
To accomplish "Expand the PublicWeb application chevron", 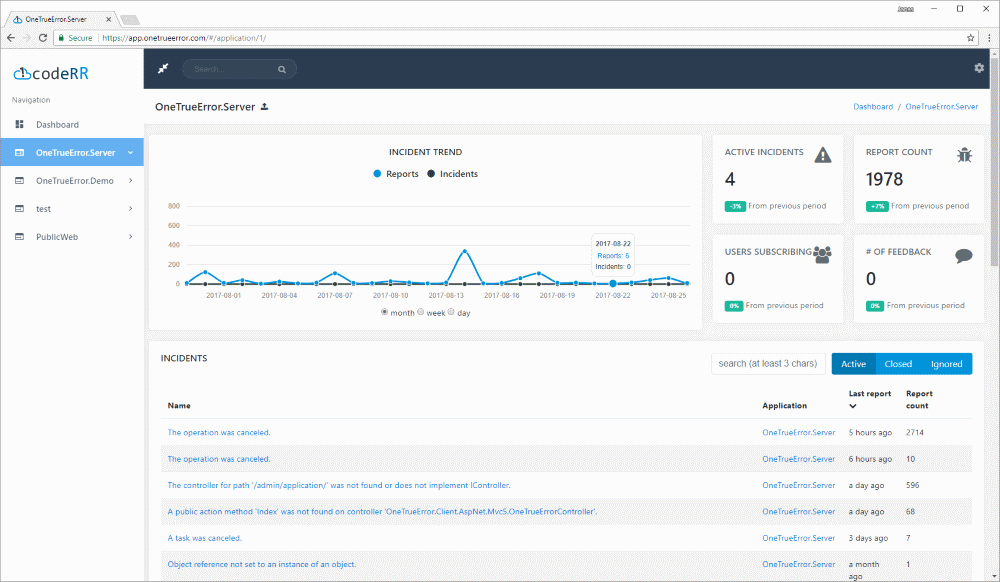I will tap(130, 236).
